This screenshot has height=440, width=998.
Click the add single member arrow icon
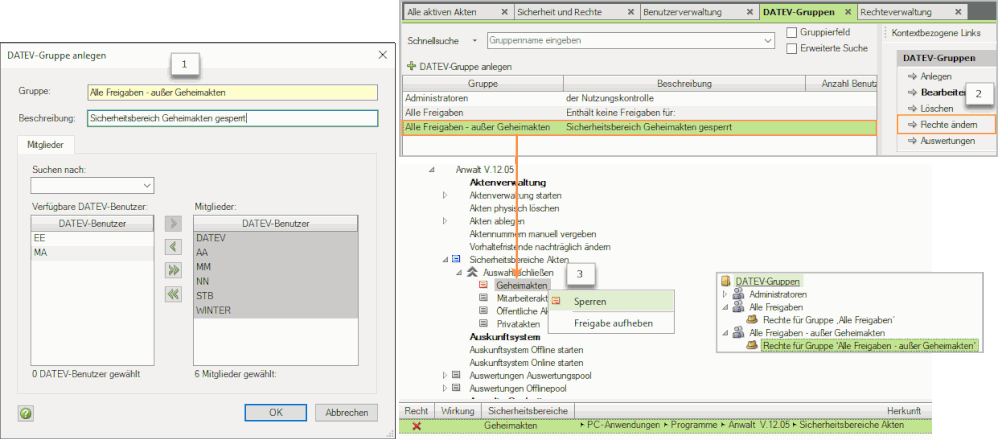[x=171, y=223]
